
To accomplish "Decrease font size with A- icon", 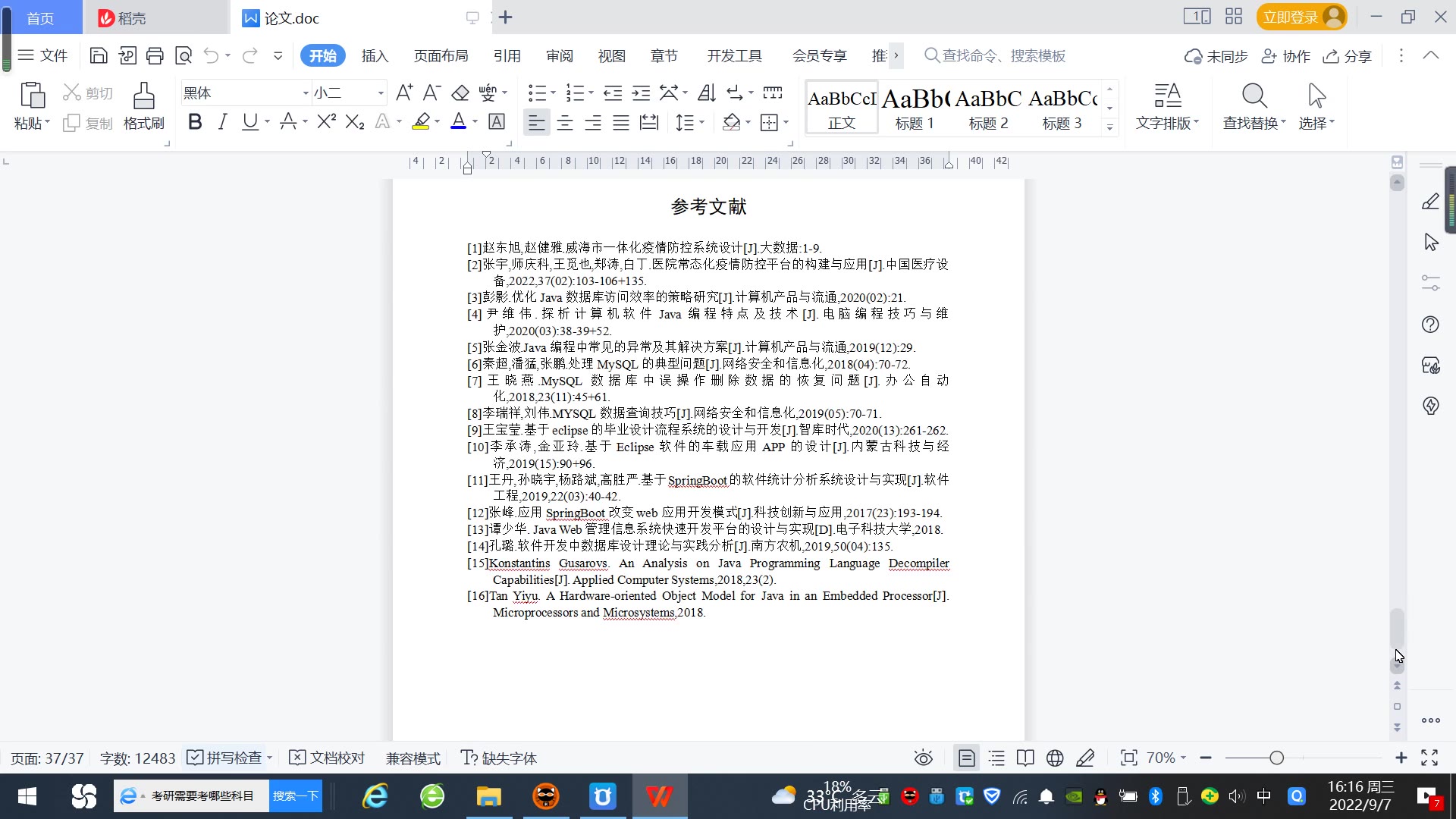I will click(x=431, y=93).
